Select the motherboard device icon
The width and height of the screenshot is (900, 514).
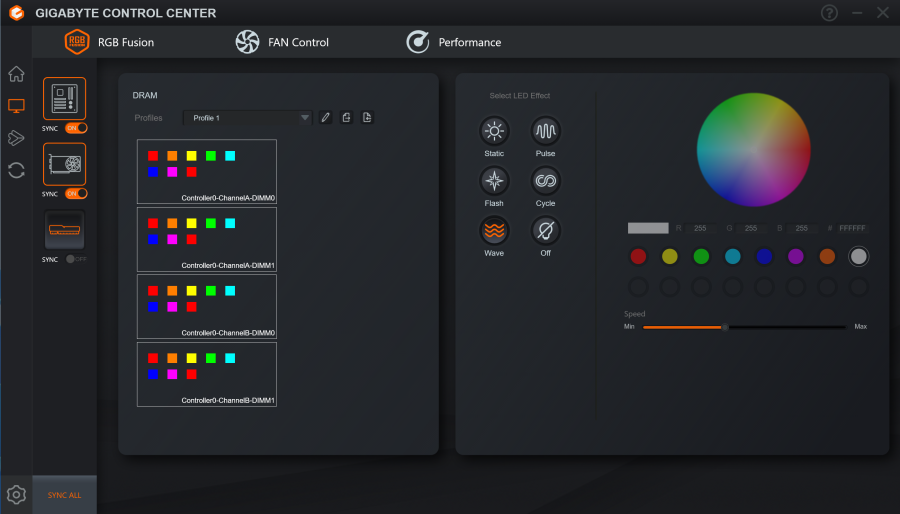[x=64, y=98]
